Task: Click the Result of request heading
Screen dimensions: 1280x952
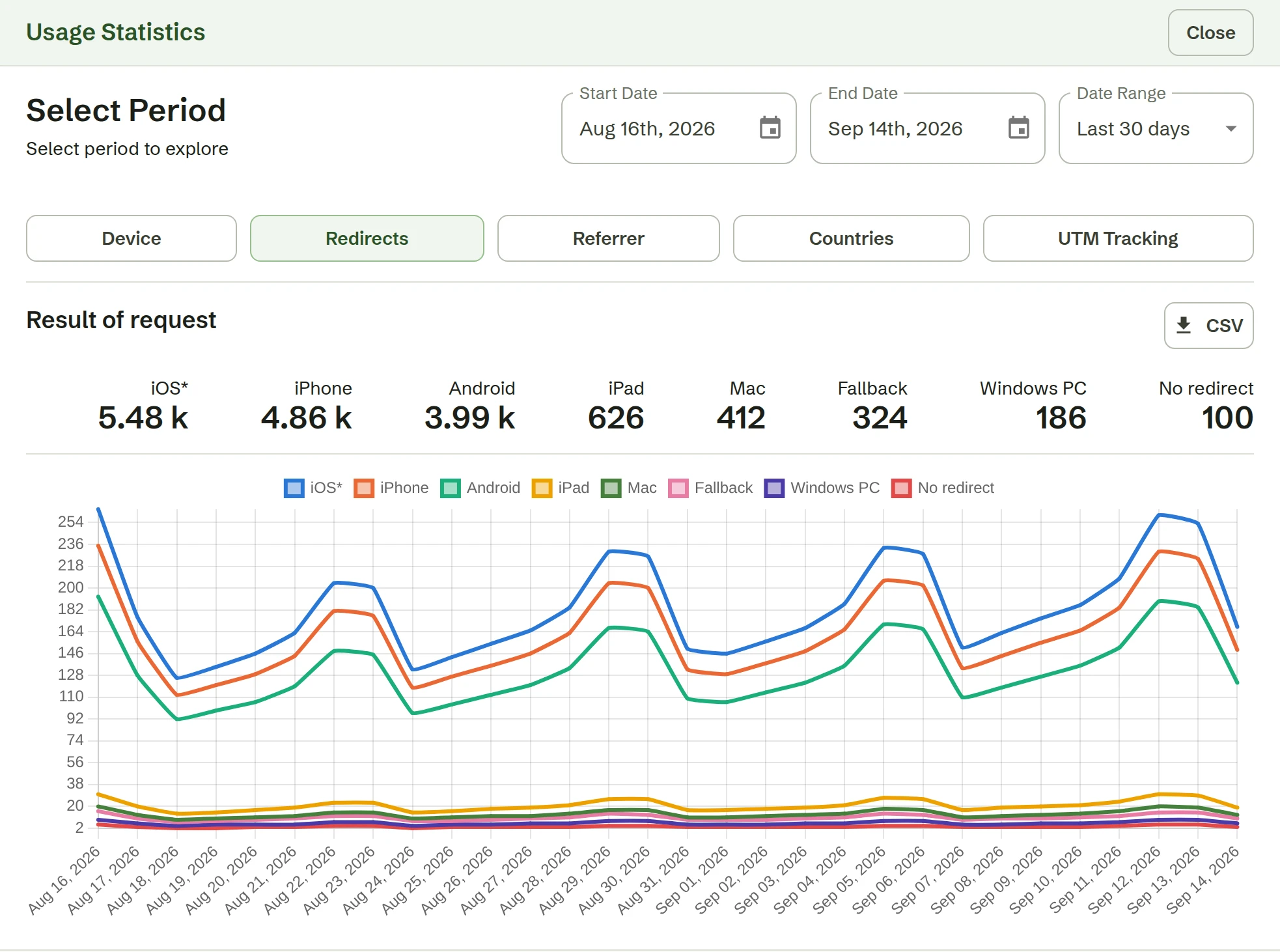Action: (121, 320)
